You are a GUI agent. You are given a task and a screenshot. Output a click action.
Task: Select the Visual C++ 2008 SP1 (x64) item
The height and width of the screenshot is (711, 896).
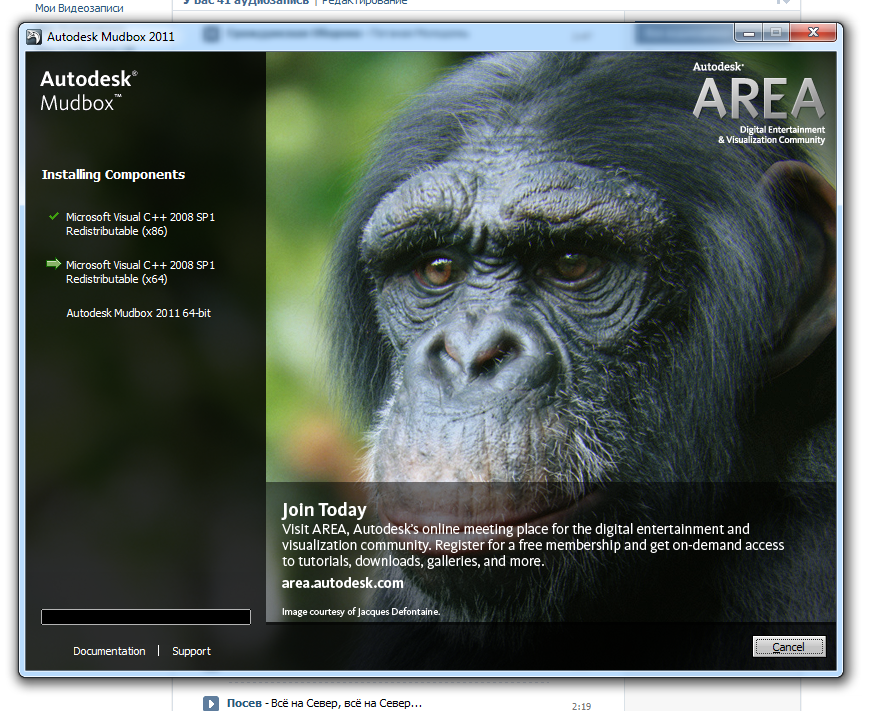pyautogui.click(x=140, y=271)
